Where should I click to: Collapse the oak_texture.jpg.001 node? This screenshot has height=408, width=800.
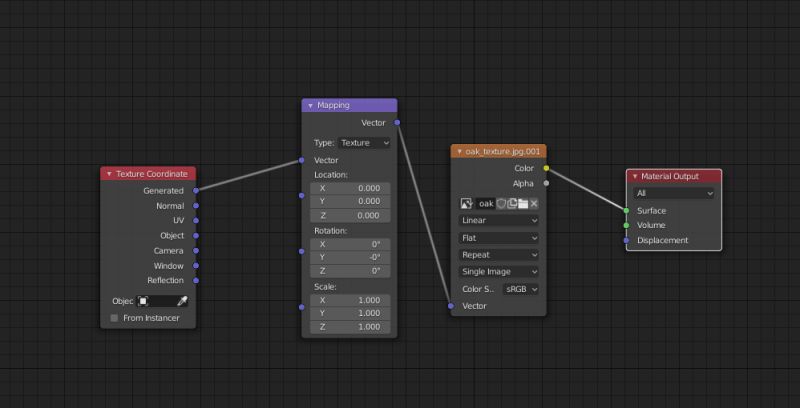pos(459,151)
